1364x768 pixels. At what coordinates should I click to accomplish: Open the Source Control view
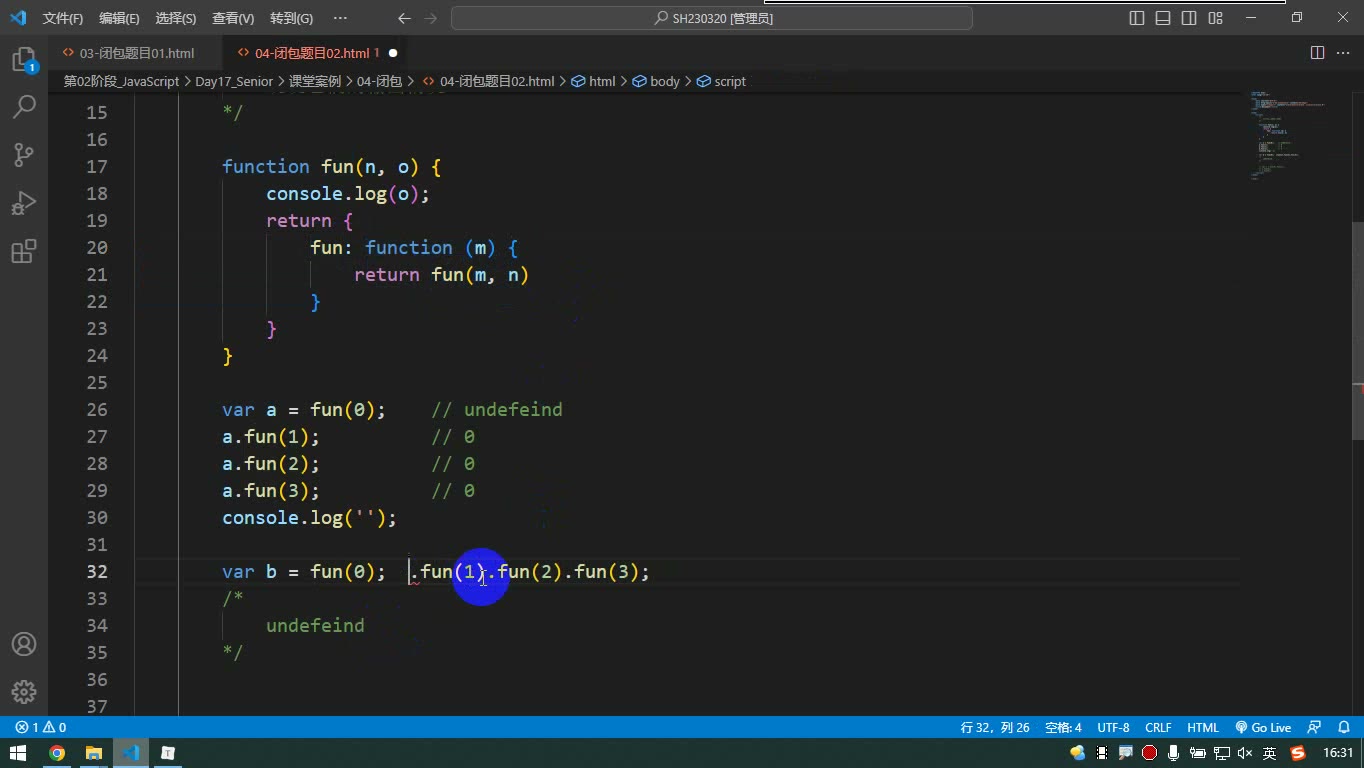point(24,155)
